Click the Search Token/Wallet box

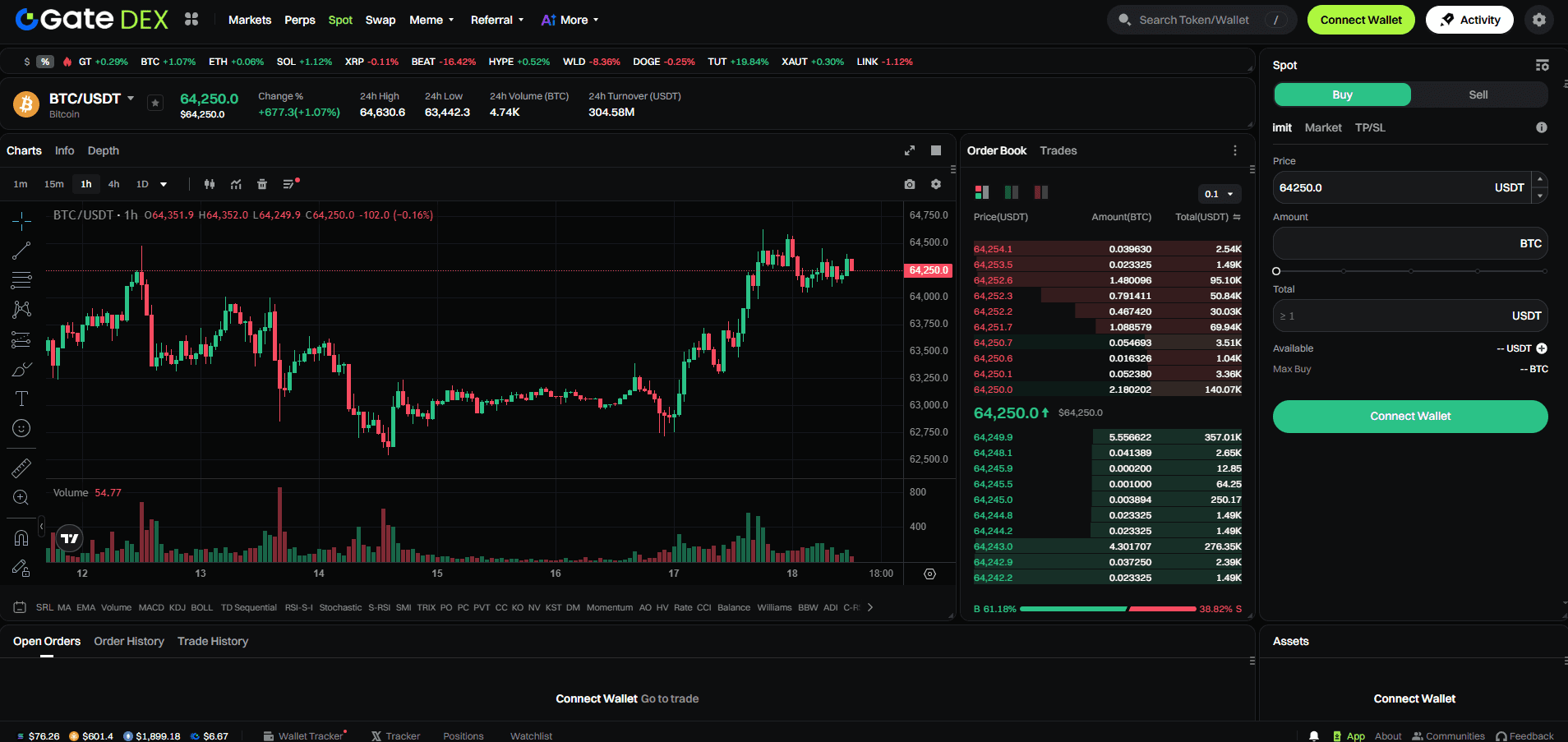coord(1201,20)
